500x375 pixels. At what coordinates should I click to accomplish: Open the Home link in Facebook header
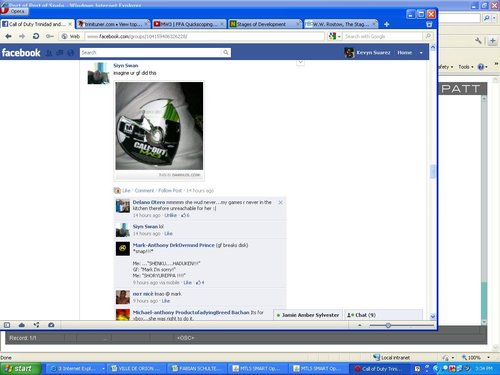404,53
